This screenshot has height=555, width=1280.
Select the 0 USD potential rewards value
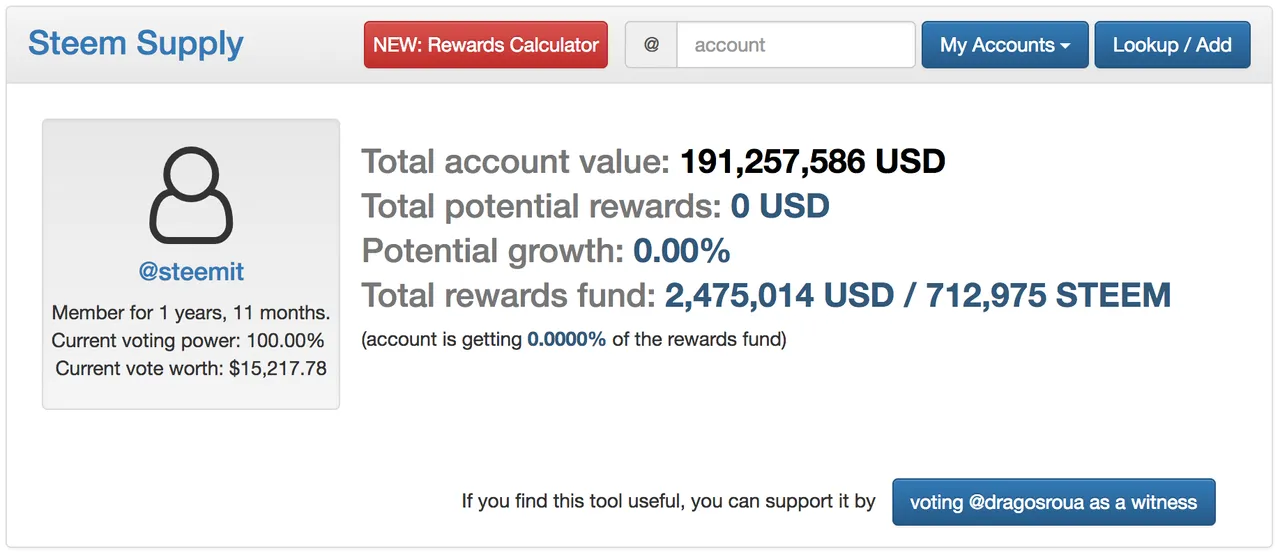(x=780, y=206)
